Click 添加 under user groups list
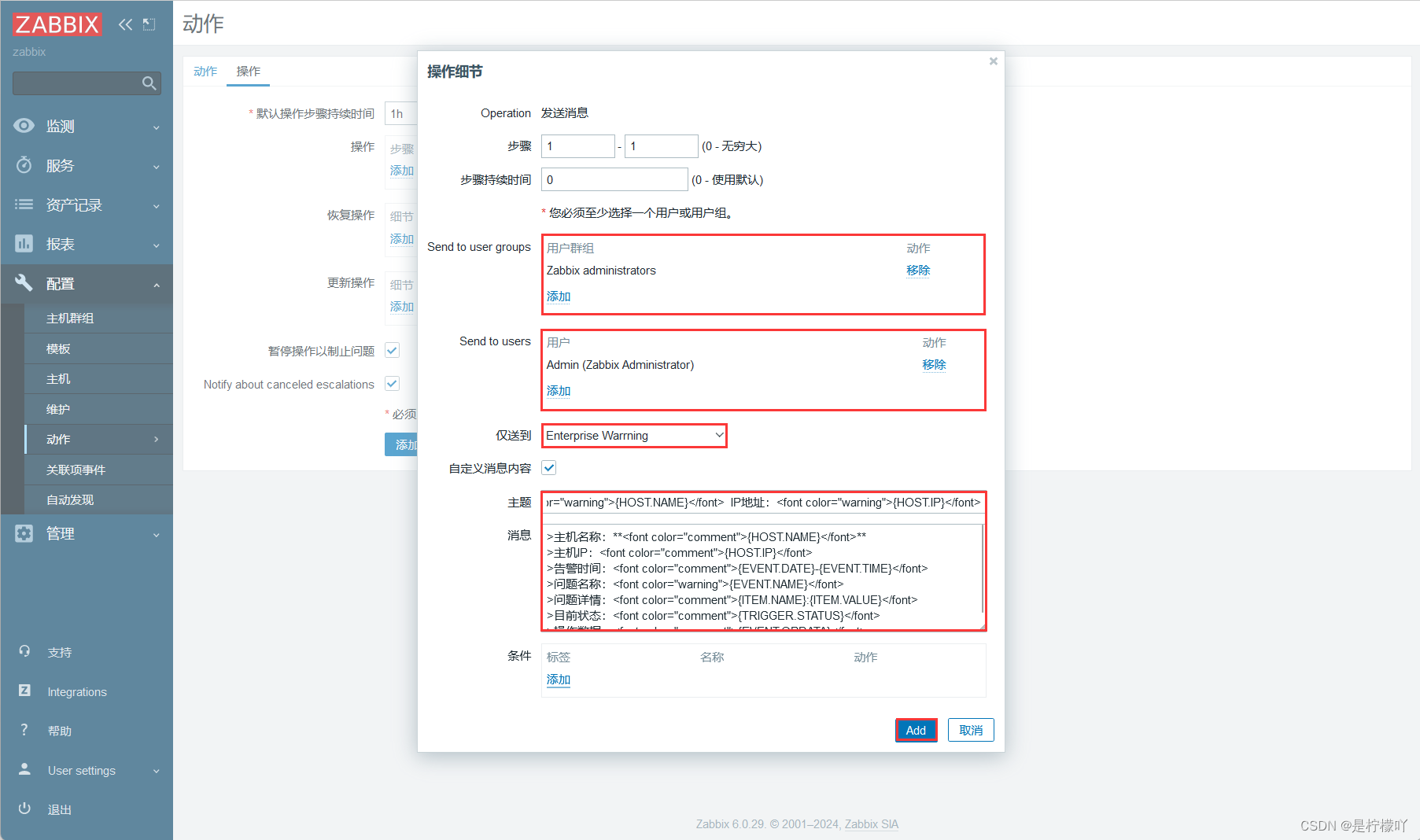Screen dimensions: 1420x840 coord(559,296)
